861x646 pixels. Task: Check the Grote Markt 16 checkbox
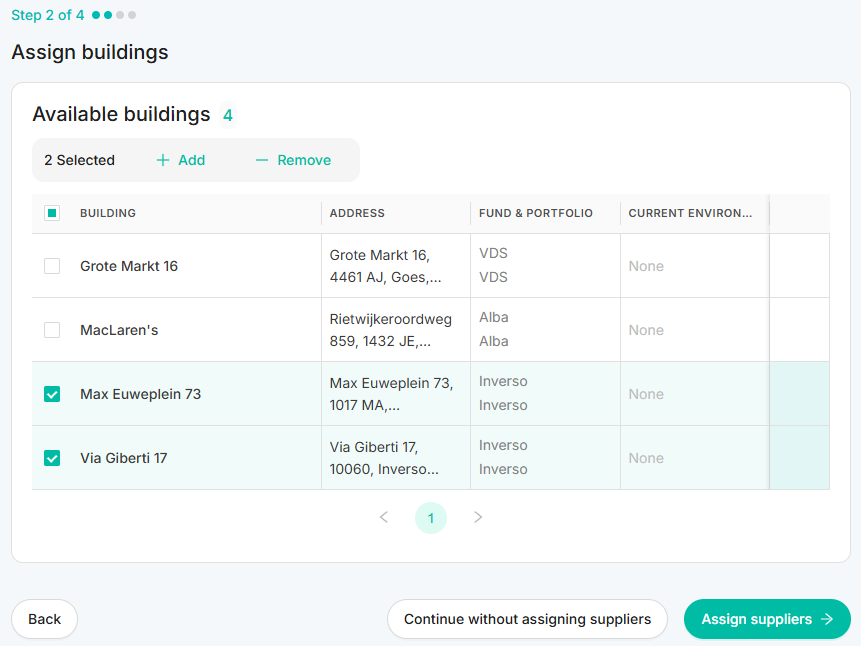[52, 266]
